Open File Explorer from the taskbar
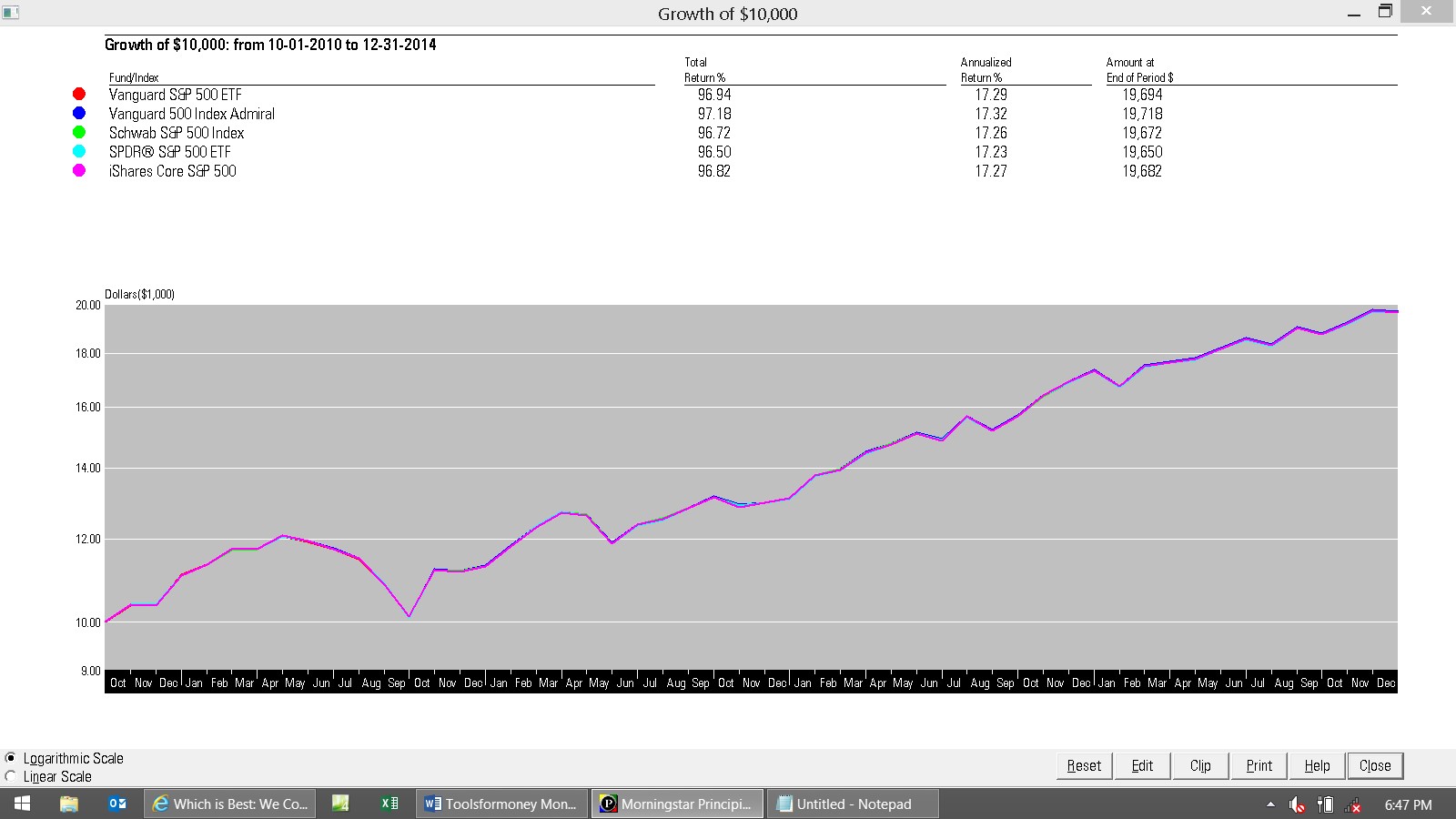 pos(68,804)
